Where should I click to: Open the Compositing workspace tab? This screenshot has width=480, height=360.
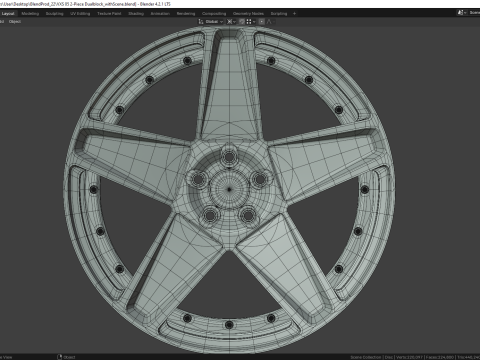click(214, 14)
